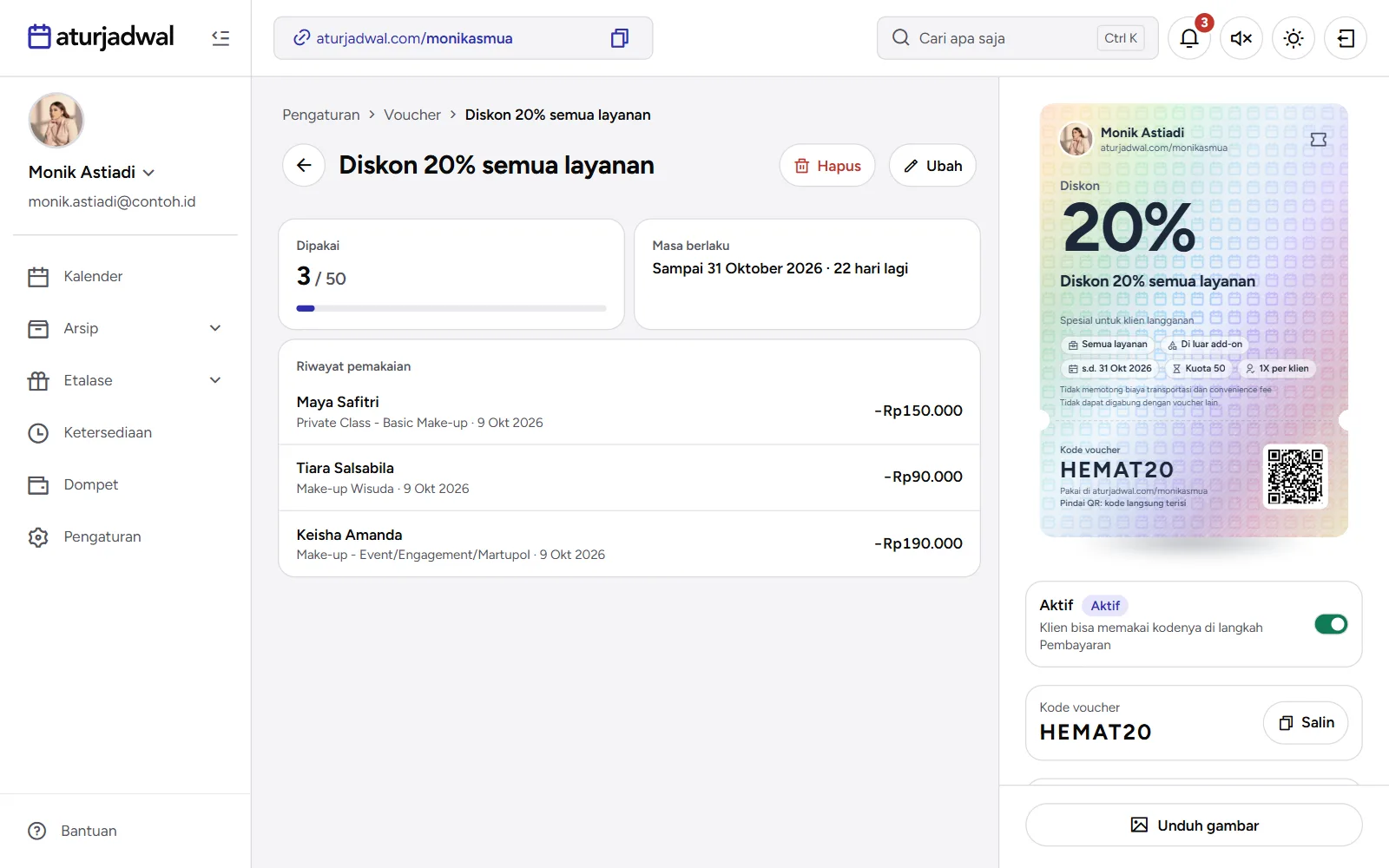1389x868 pixels.
Task: Open Dompet in the sidebar
Action: point(125,484)
